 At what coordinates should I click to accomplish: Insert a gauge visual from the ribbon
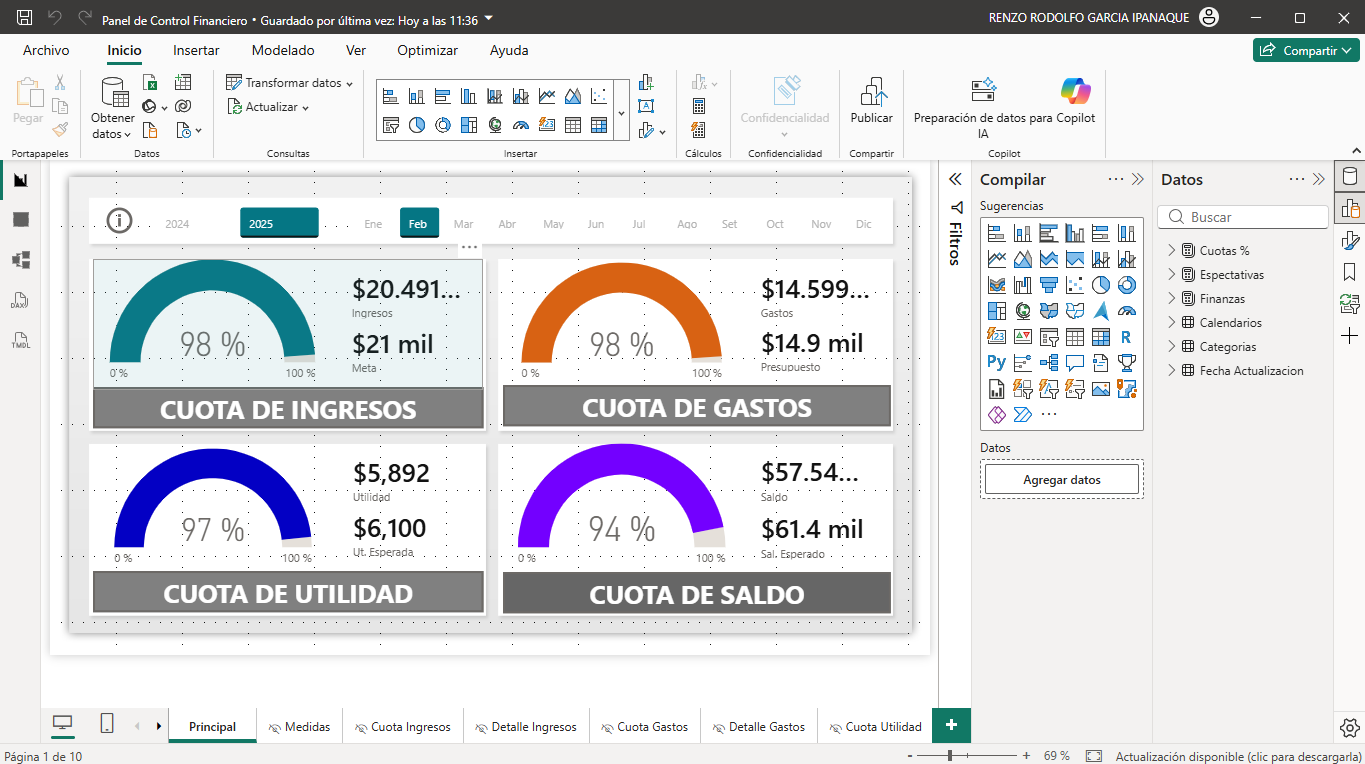(x=521, y=124)
